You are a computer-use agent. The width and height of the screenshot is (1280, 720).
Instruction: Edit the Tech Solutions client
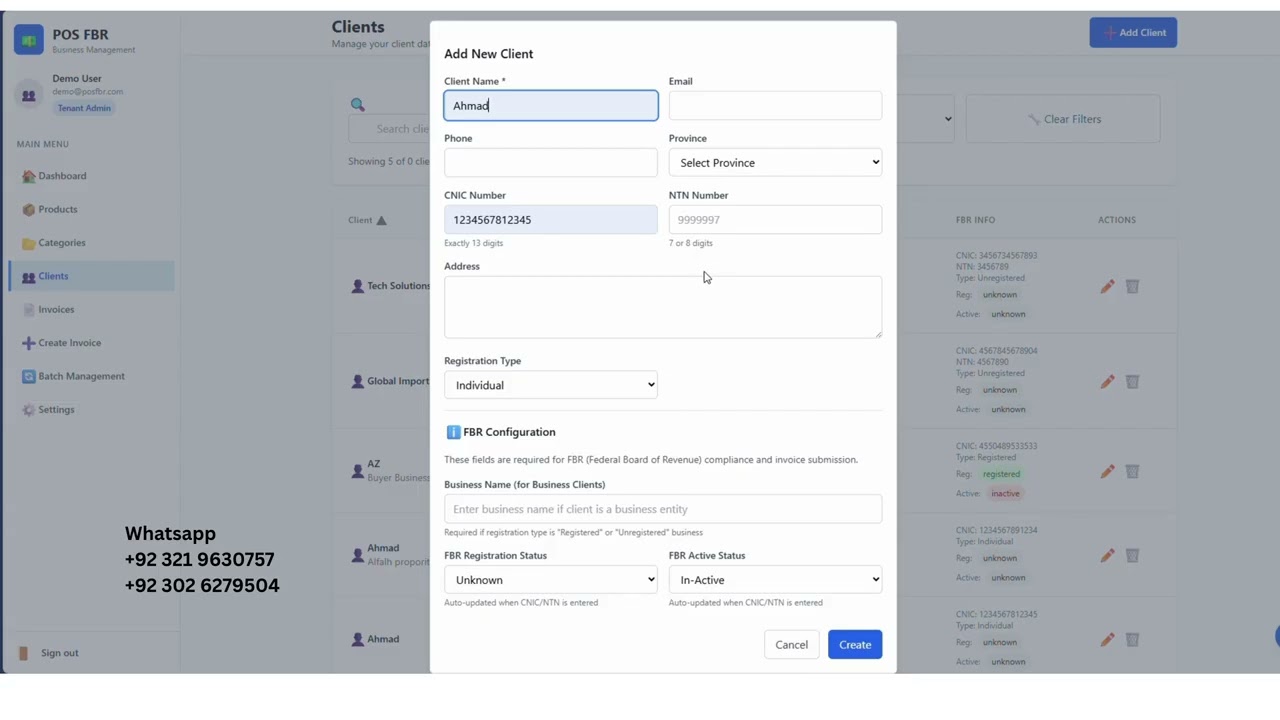coord(1107,287)
